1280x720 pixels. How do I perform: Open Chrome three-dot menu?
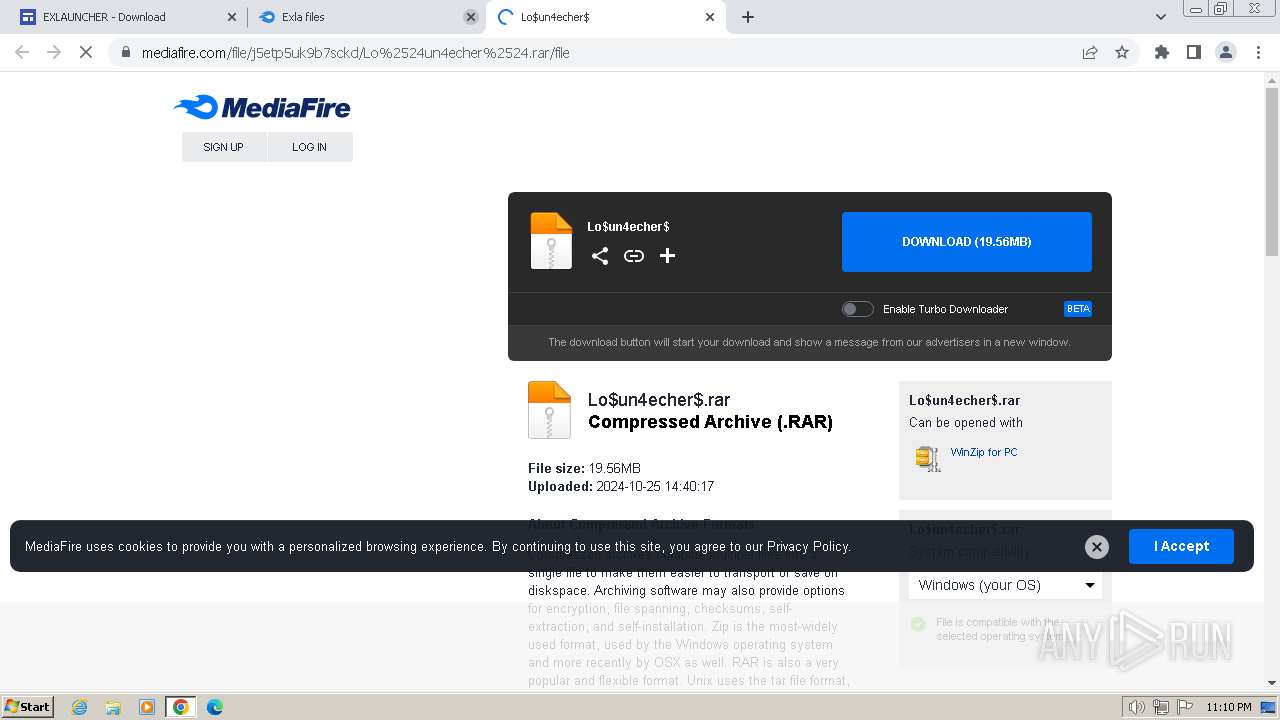click(x=1258, y=52)
